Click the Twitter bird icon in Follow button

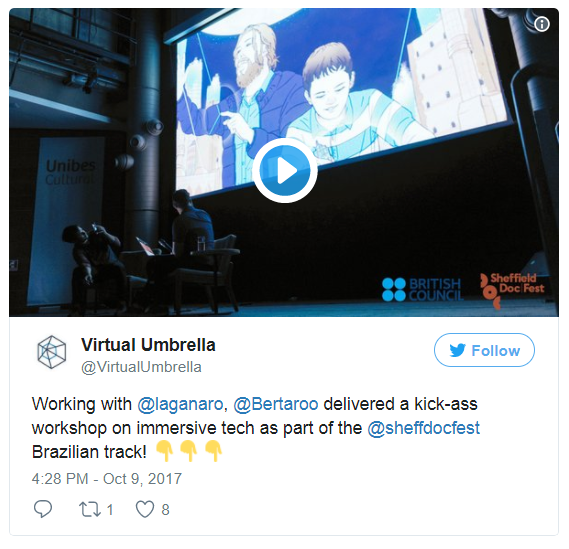(457, 351)
